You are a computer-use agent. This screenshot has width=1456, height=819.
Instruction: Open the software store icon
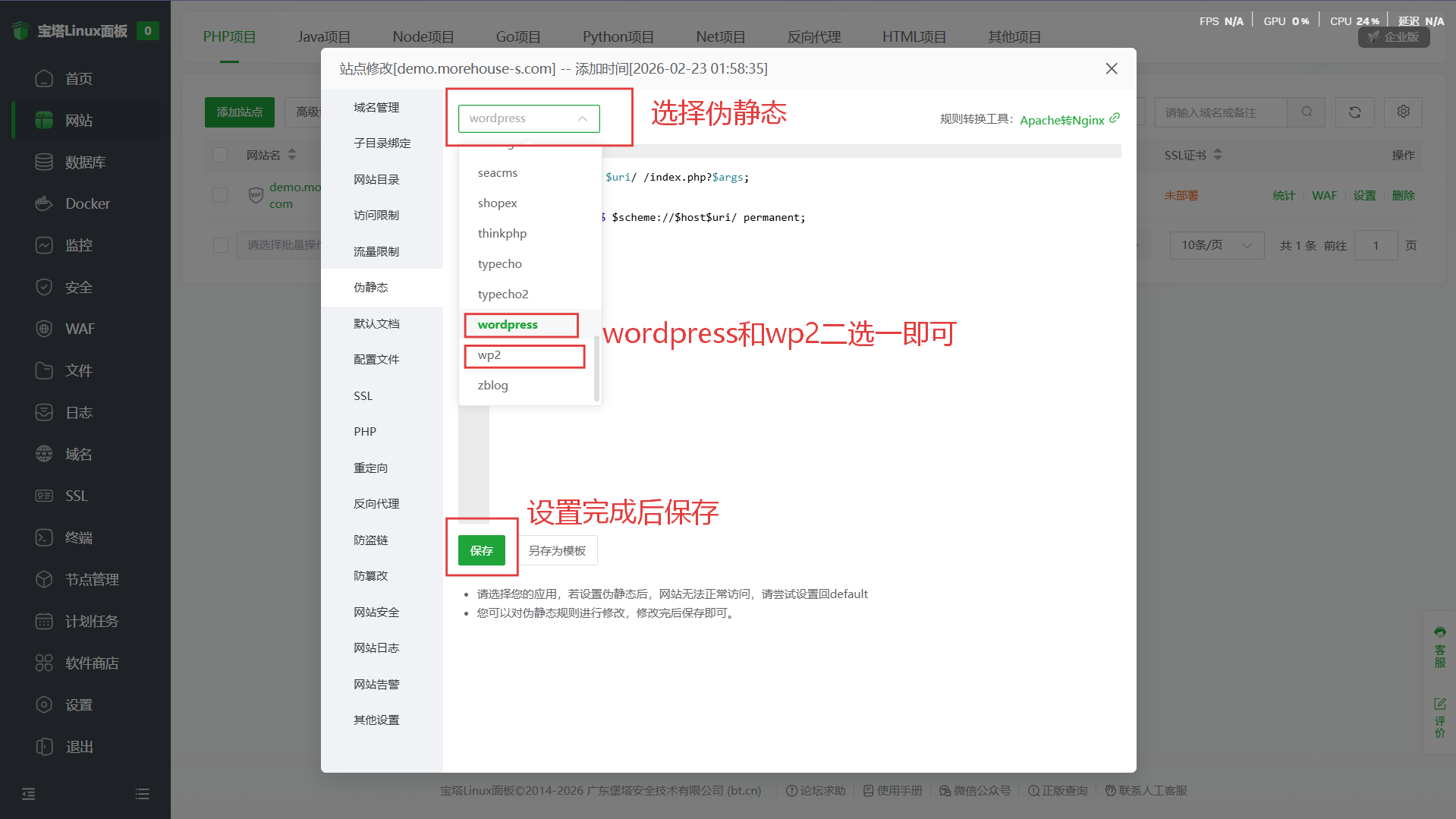click(44, 663)
